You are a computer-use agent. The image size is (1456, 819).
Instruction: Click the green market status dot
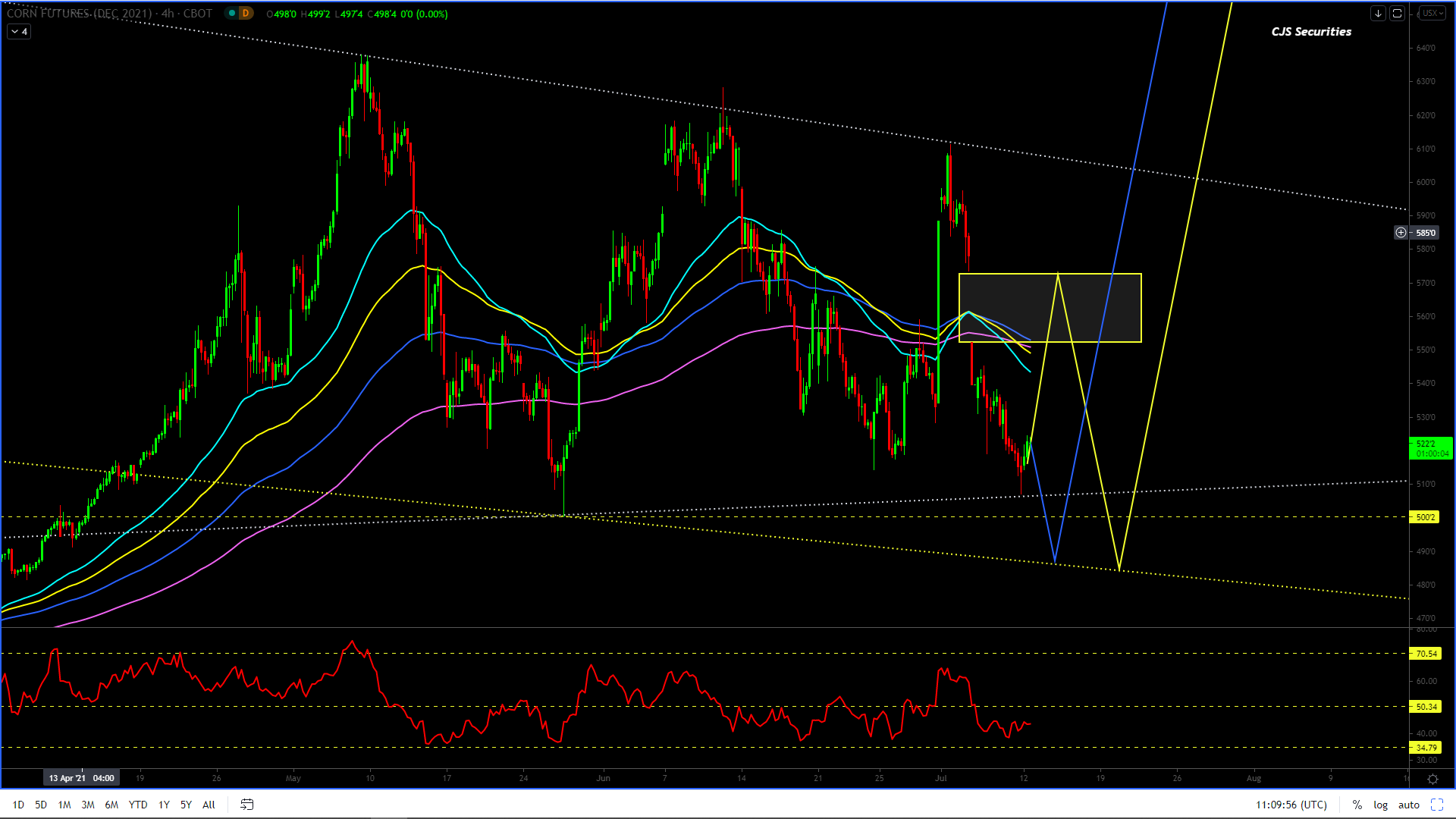click(232, 14)
